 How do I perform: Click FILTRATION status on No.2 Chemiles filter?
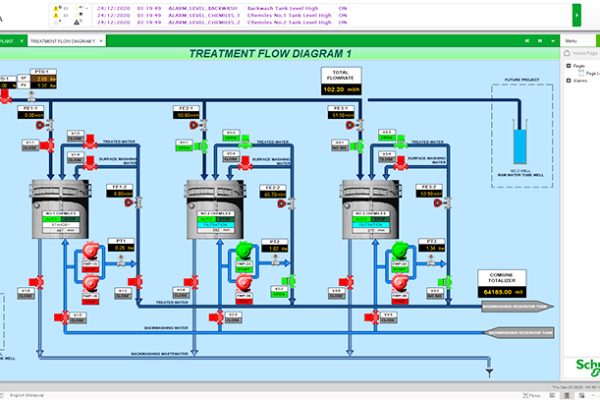click(x=216, y=225)
